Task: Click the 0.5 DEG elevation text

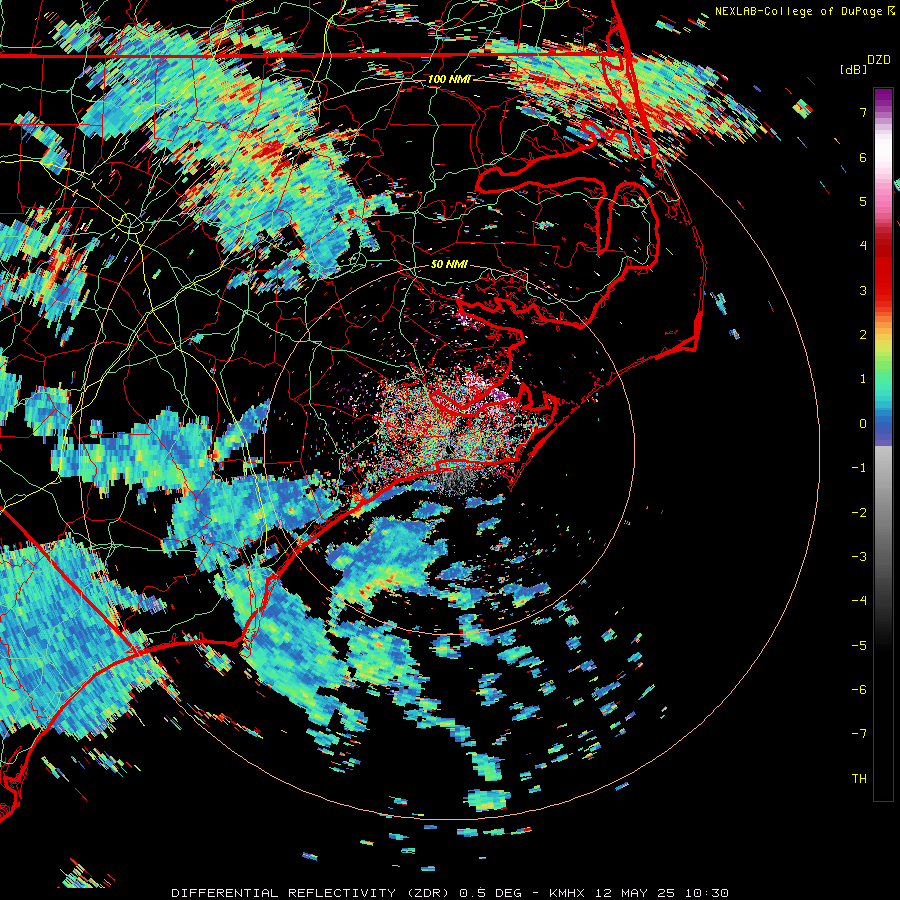Action: pos(490,893)
